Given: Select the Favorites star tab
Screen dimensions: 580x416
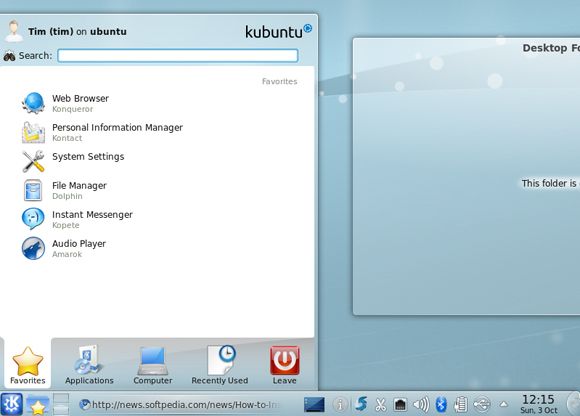Looking at the screenshot, I should (x=27, y=365).
